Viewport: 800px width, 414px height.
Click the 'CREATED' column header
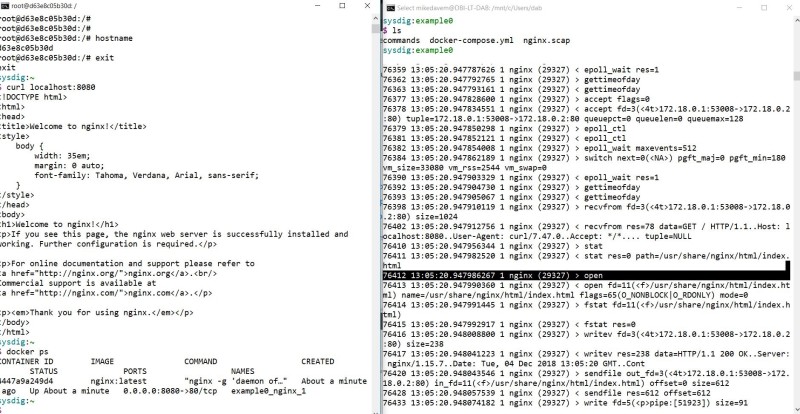coord(317,361)
